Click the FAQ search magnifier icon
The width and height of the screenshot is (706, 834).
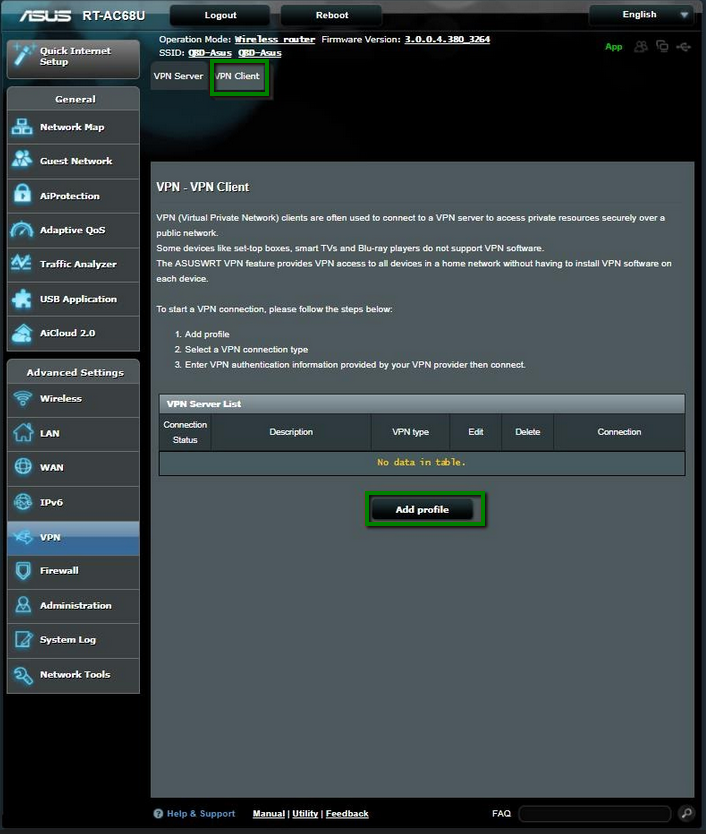686,813
